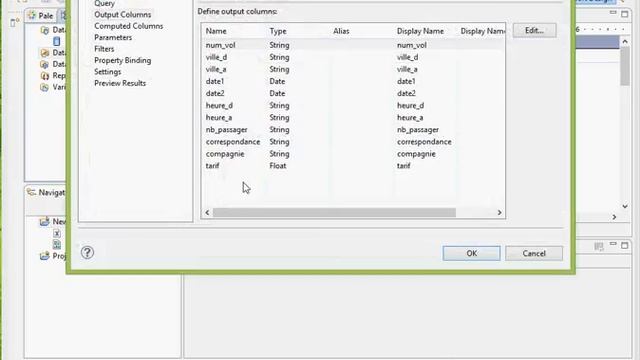Screen dimensions: 640x360
Task: Open Preview Results page
Action: pyautogui.click(x=120, y=83)
